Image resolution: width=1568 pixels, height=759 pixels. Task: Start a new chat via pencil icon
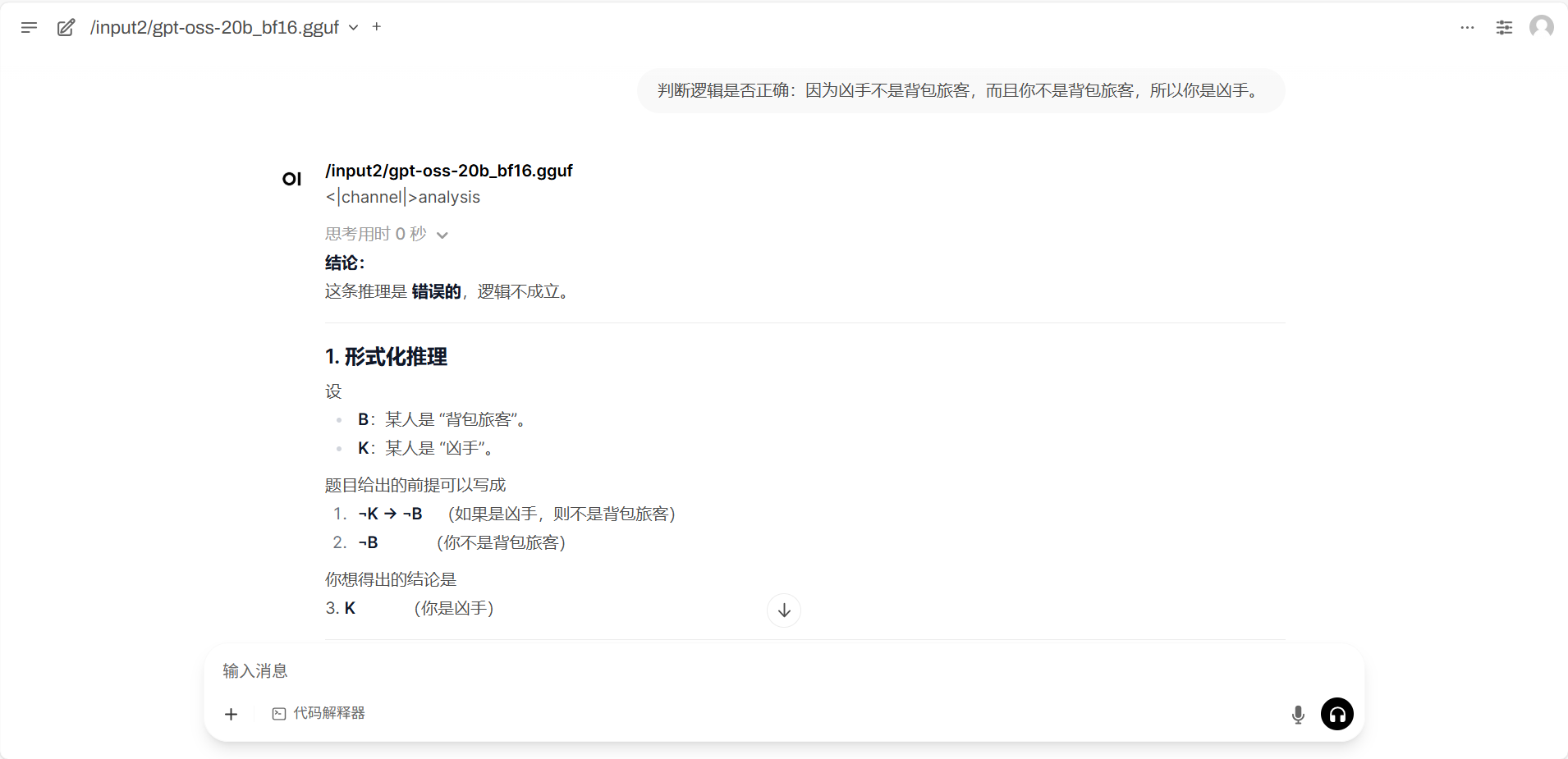pyautogui.click(x=66, y=27)
